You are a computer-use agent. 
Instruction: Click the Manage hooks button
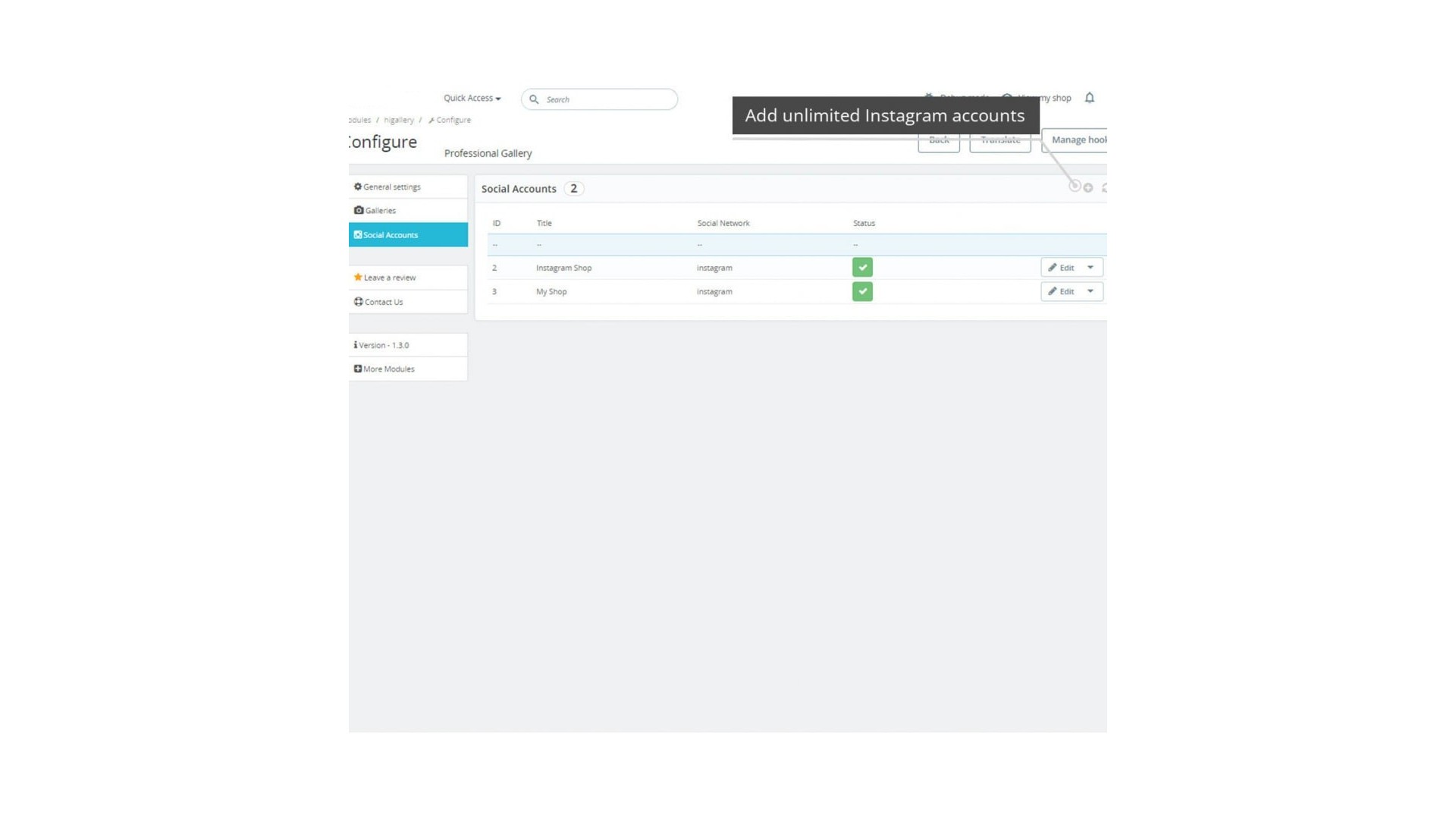click(1077, 140)
